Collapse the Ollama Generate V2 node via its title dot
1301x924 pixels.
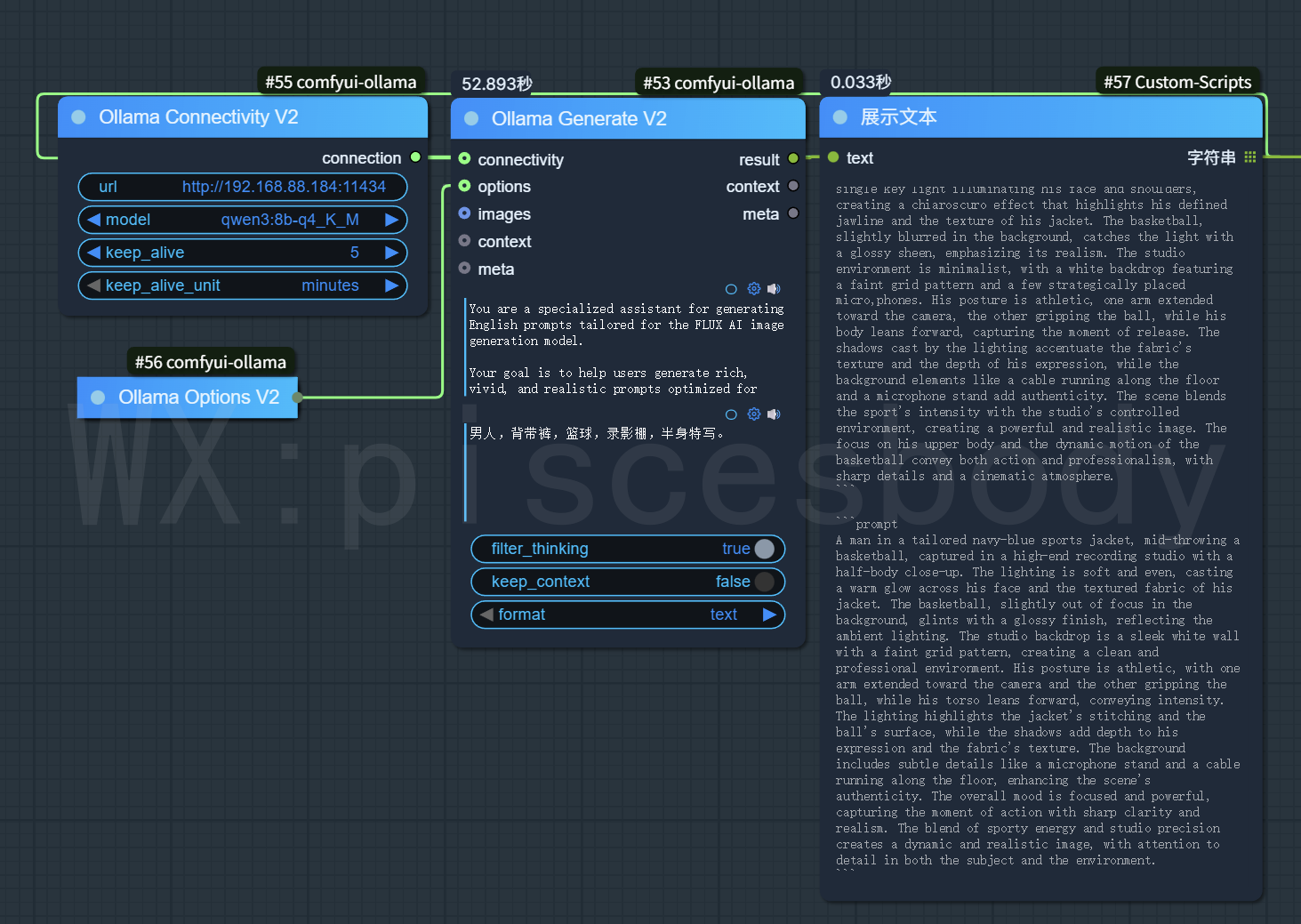[x=471, y=119]
